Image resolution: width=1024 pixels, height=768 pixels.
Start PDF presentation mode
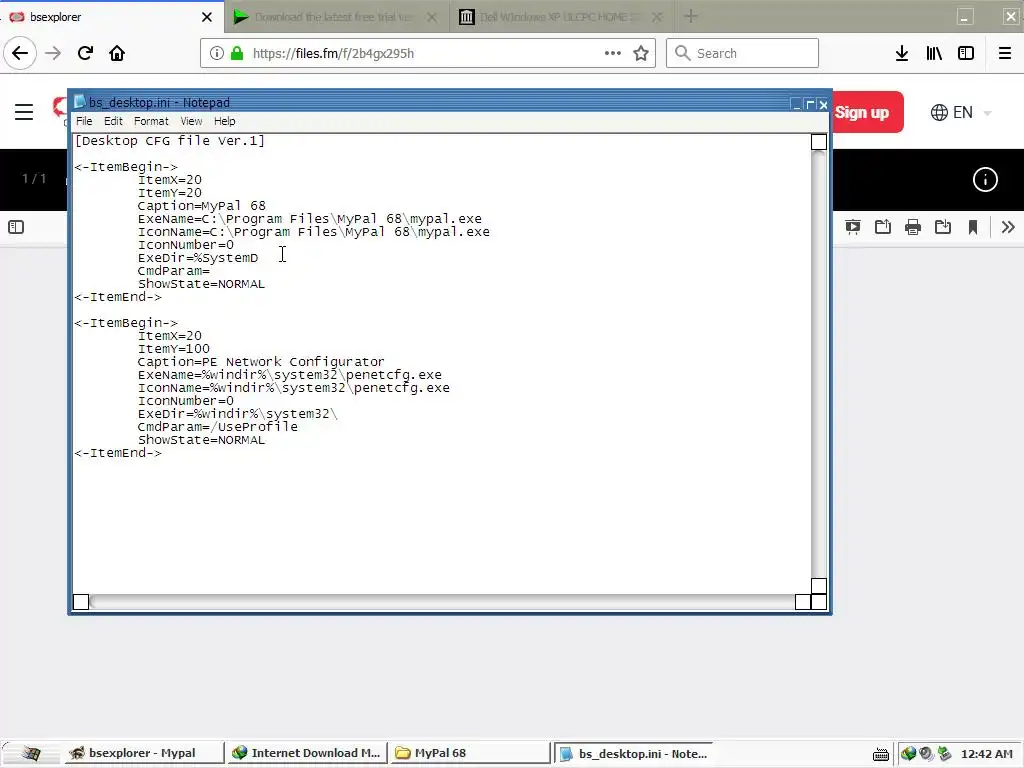point(852,227)
